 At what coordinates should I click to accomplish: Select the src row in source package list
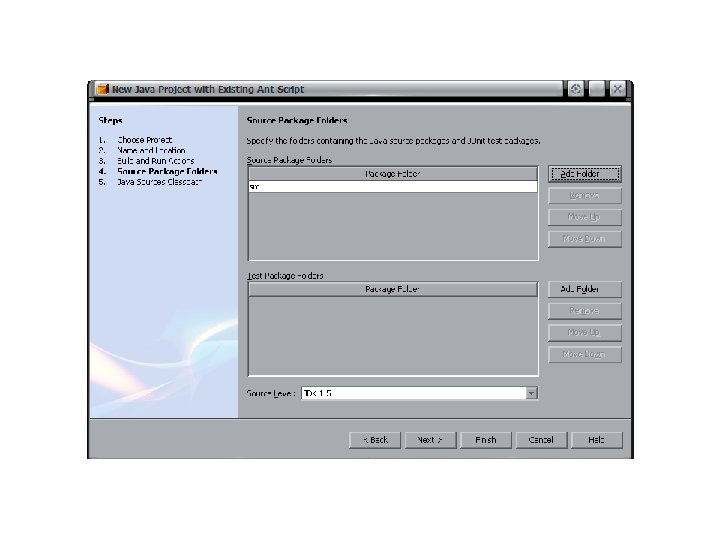tap(393, 186)
